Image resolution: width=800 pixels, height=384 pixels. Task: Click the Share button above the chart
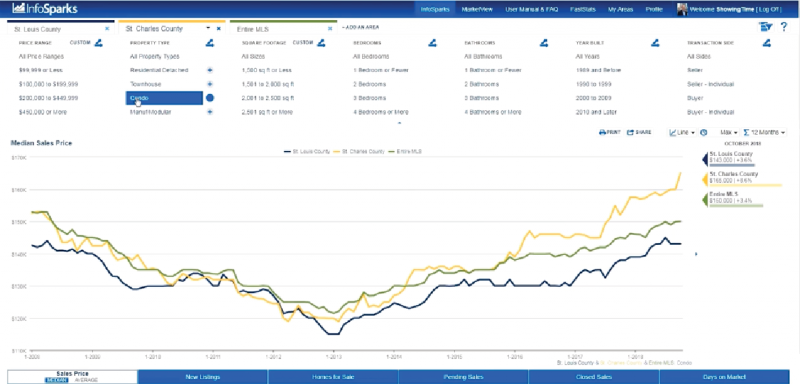click(x=639, y=132)
